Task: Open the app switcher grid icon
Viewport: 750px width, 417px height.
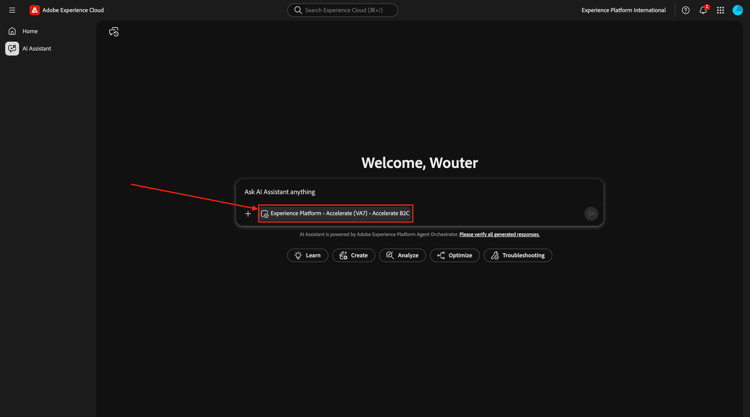Action: tap(720, 10)
